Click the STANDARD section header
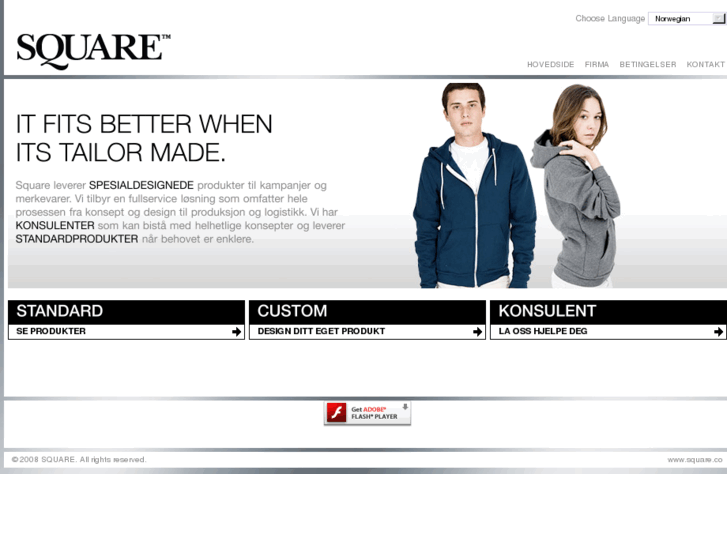 point(126,311)
